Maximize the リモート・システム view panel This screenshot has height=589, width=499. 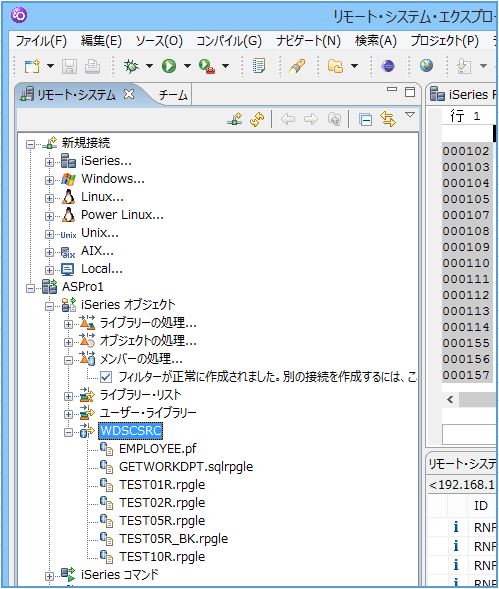coord(410,92)
